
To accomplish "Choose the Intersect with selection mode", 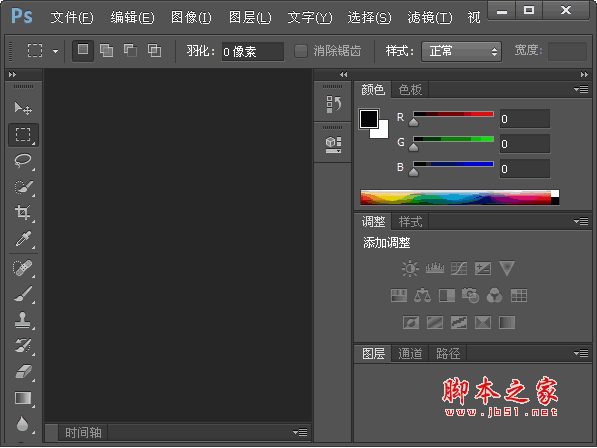I will coord(154,50).
